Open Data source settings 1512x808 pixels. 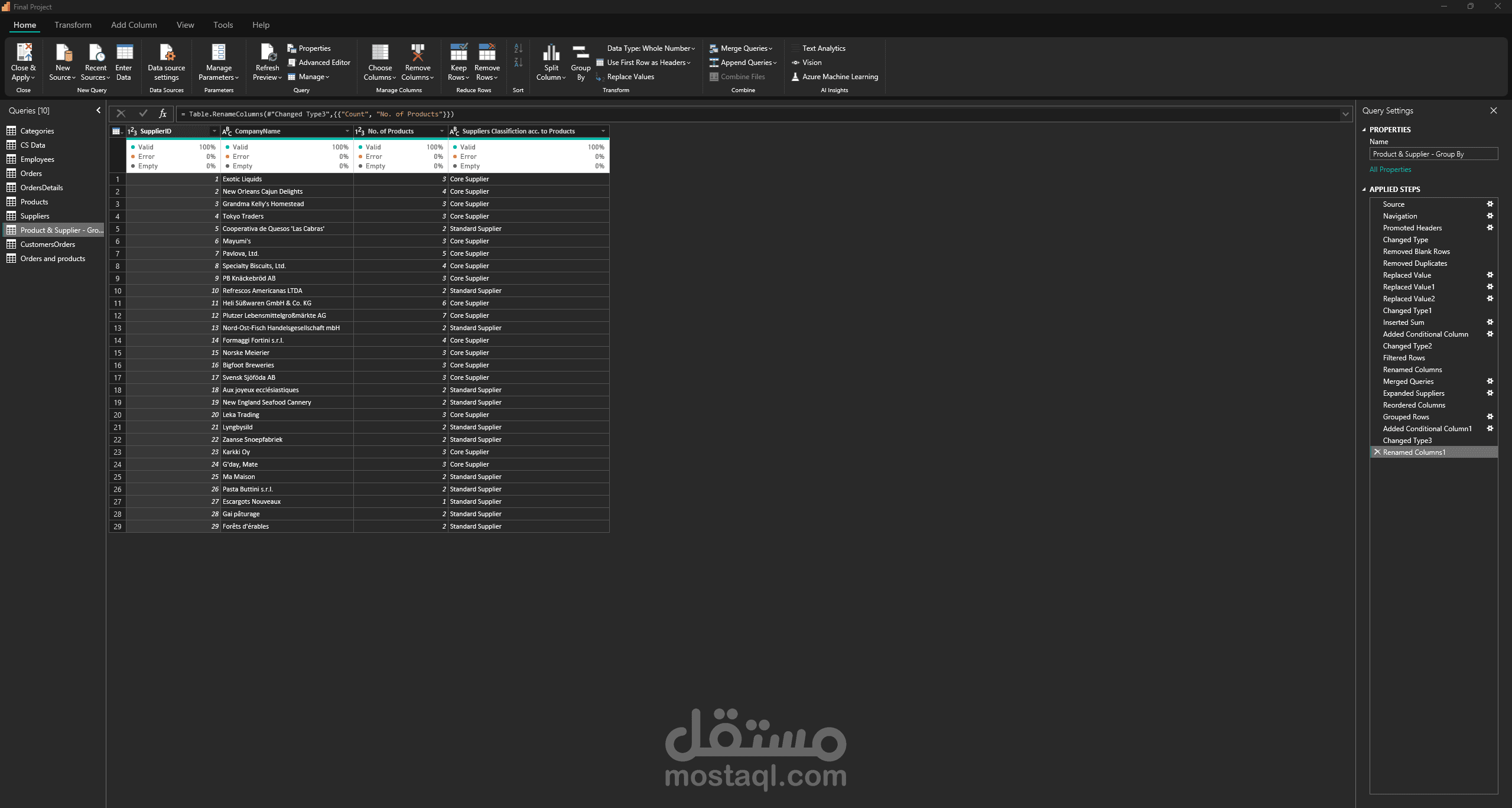[x=167, y=53]
